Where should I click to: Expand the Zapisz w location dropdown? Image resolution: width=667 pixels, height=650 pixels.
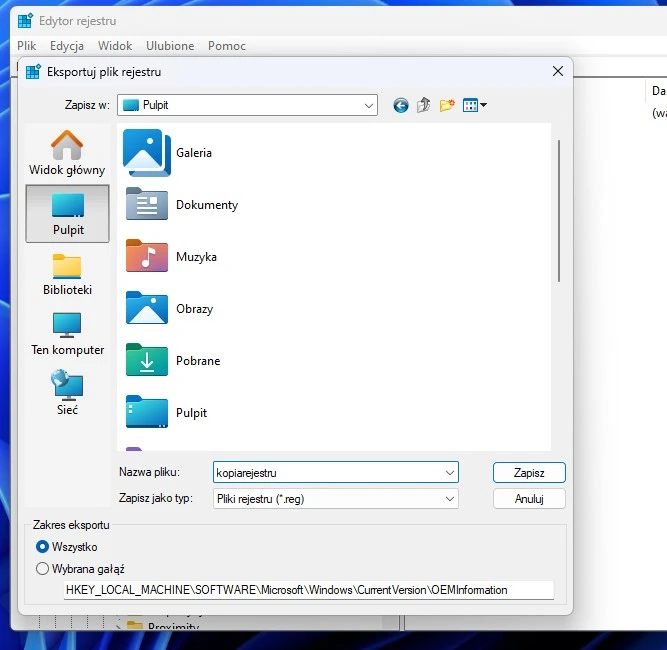point(369,105)
